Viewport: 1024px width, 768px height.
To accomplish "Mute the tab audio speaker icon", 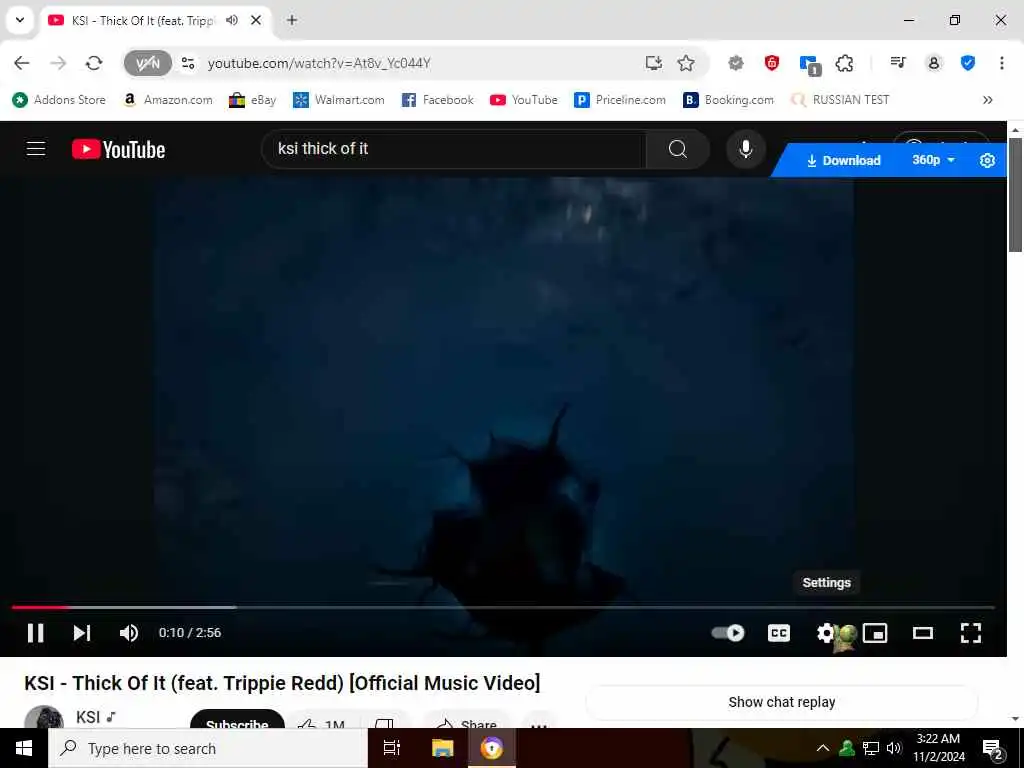I will coord(231,20).
